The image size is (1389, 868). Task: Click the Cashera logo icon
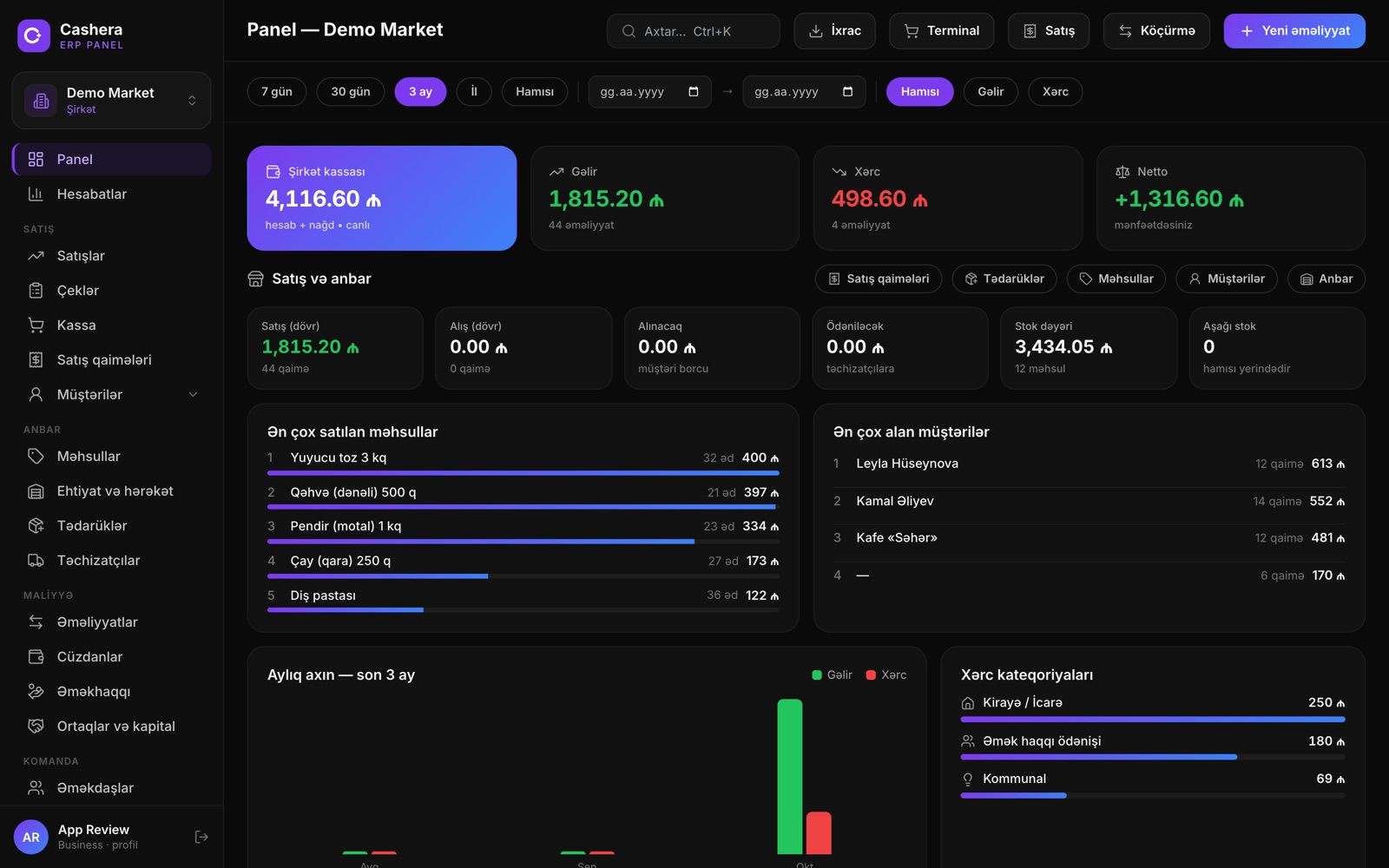coord(34,36)
